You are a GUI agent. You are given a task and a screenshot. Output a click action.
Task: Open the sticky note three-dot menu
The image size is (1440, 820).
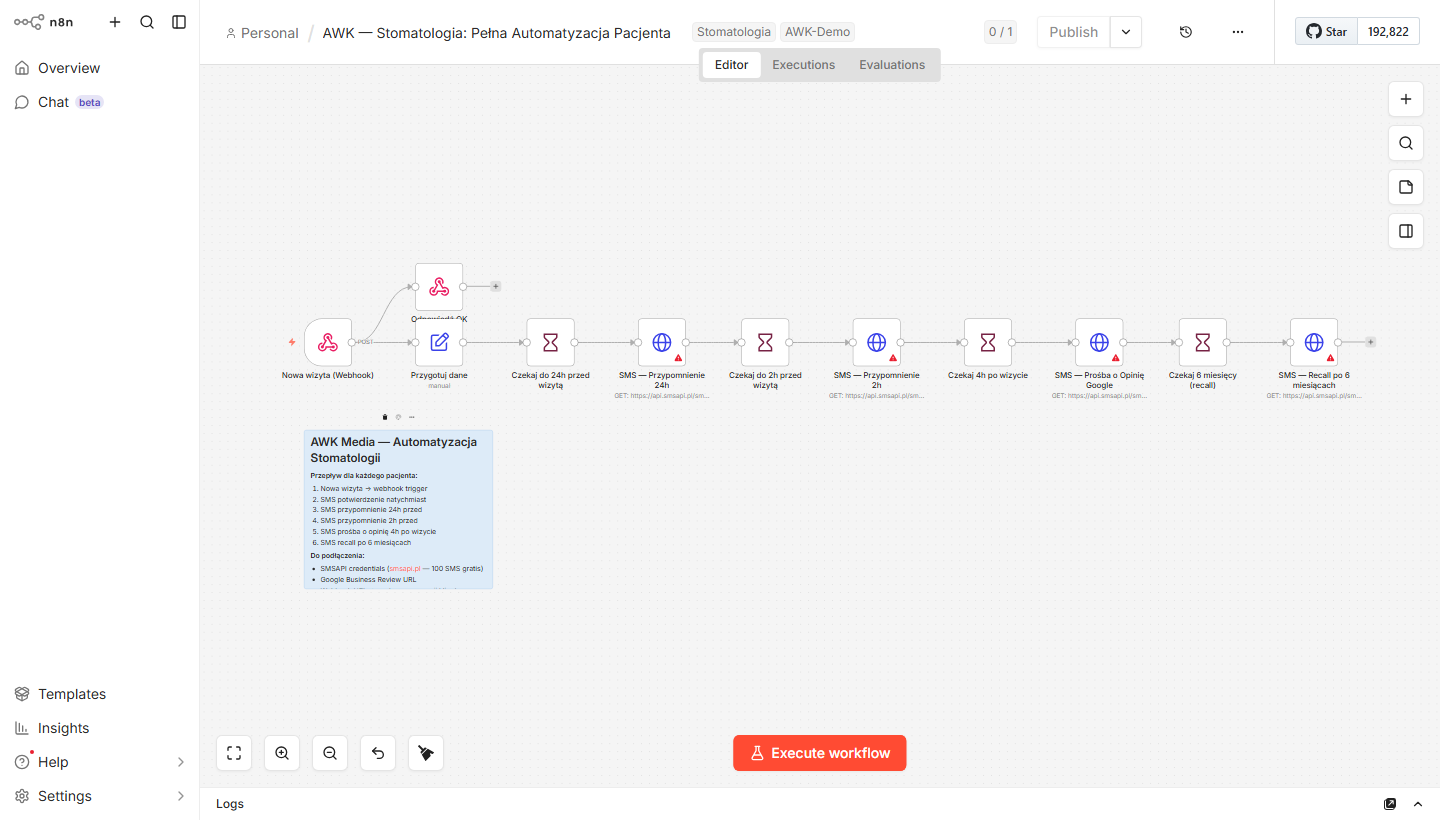pos(411,417)
